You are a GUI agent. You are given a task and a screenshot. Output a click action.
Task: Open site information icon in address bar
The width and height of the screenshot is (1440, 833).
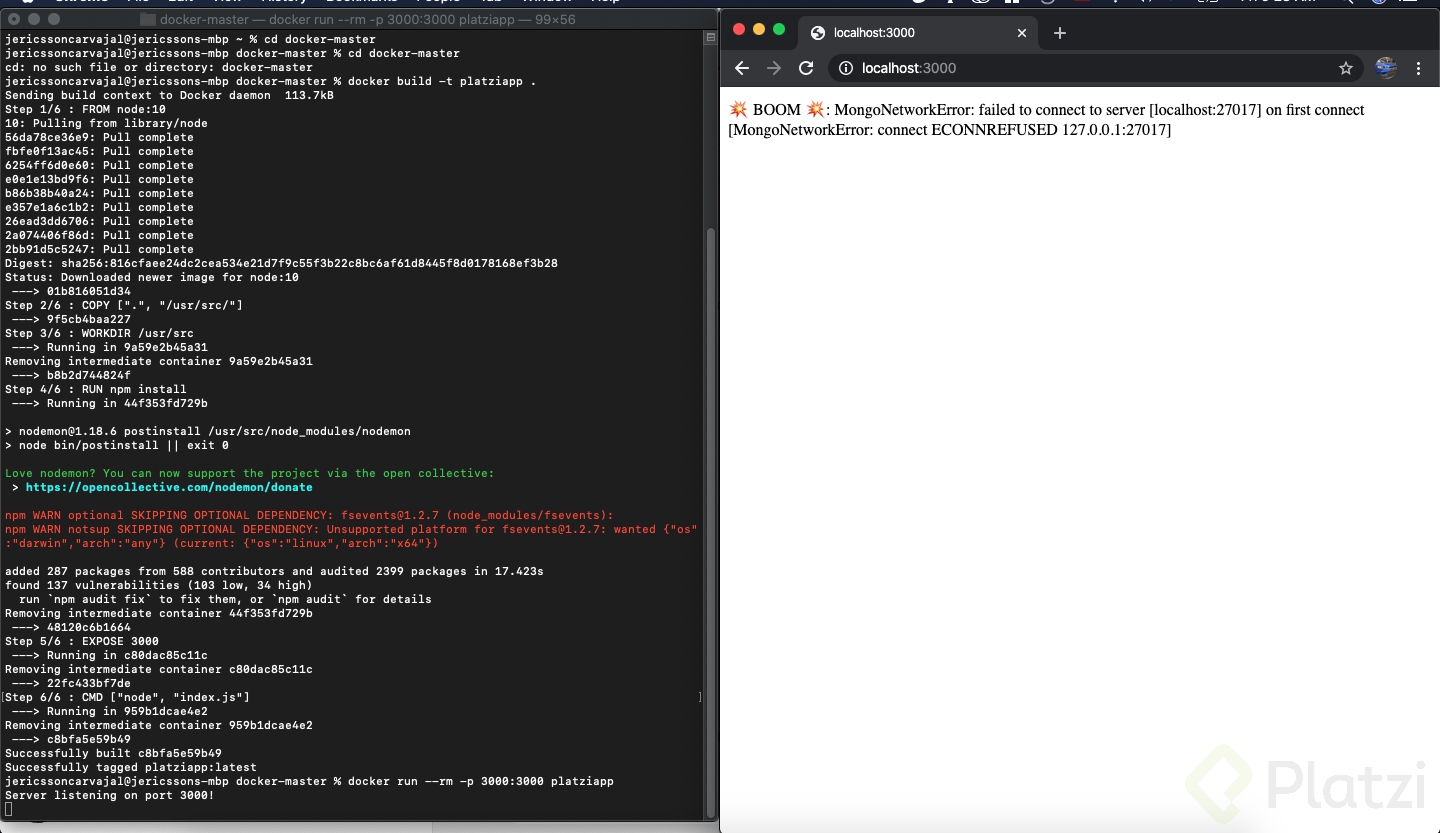tap(846, 68)
